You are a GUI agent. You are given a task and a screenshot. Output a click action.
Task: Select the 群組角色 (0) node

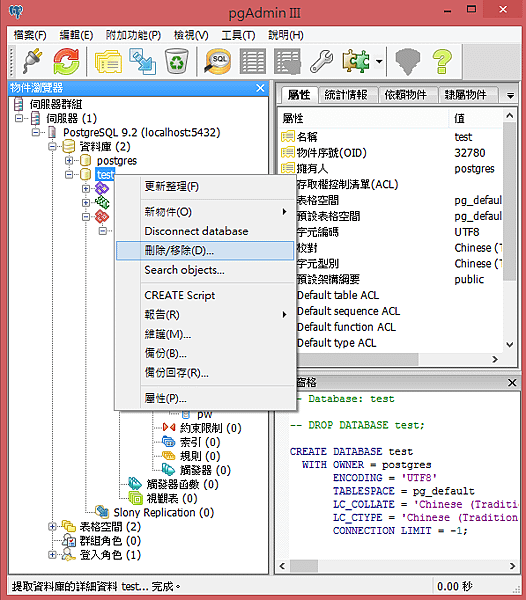click(110, 541)
